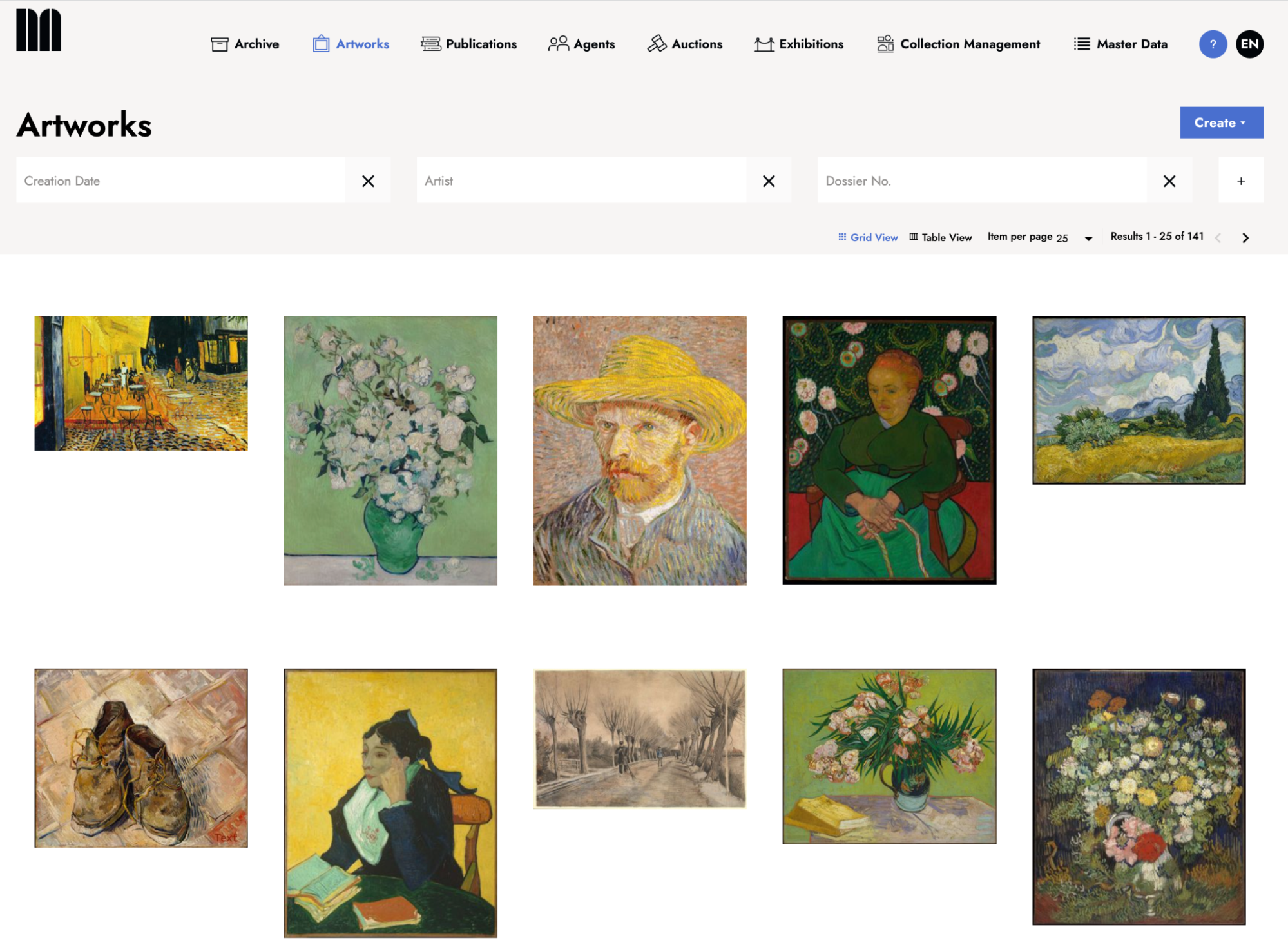Click the museum logo in the header

pos(39,30)
